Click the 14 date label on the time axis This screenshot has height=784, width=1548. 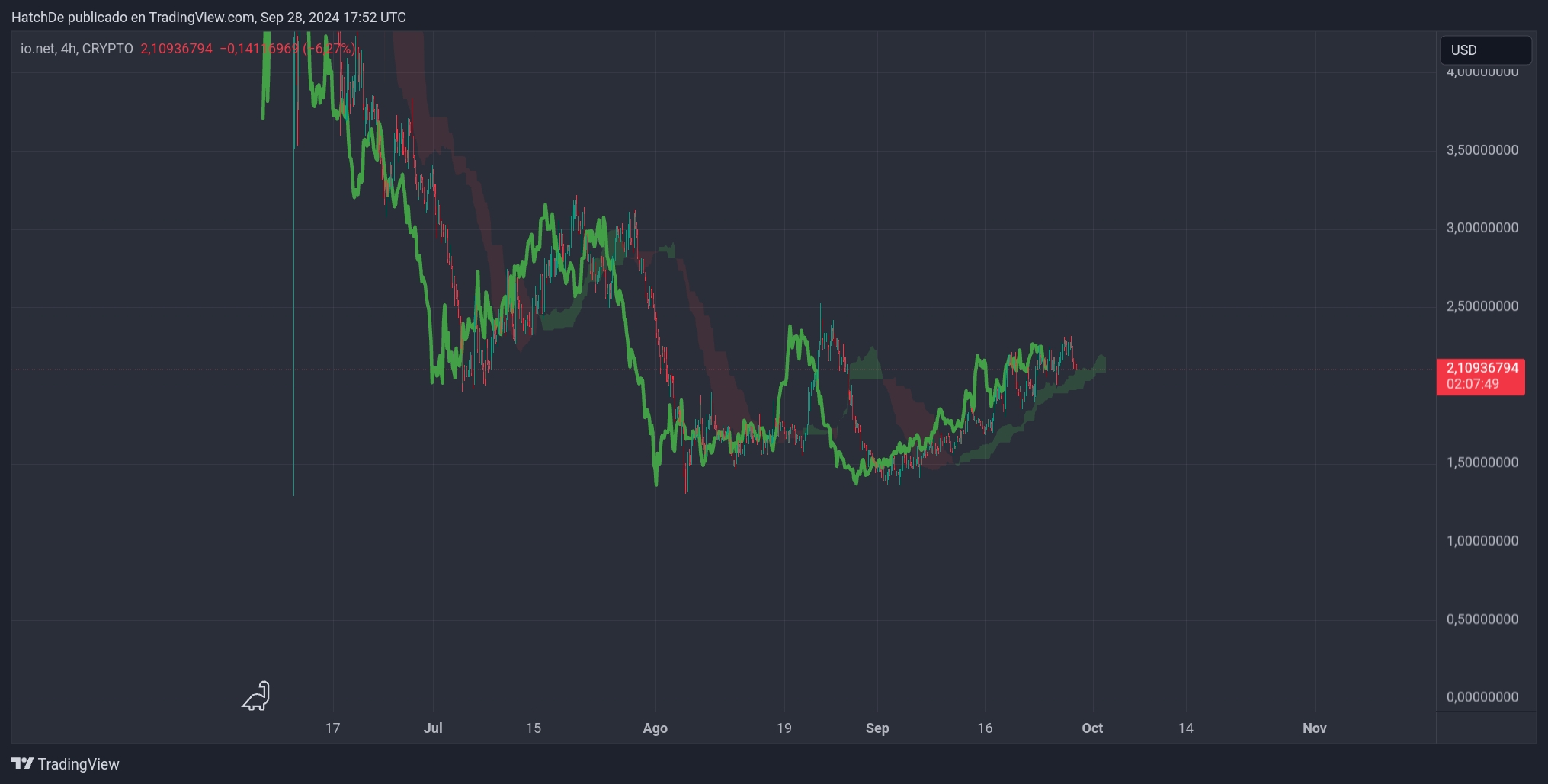click(x=1186, y=728)
